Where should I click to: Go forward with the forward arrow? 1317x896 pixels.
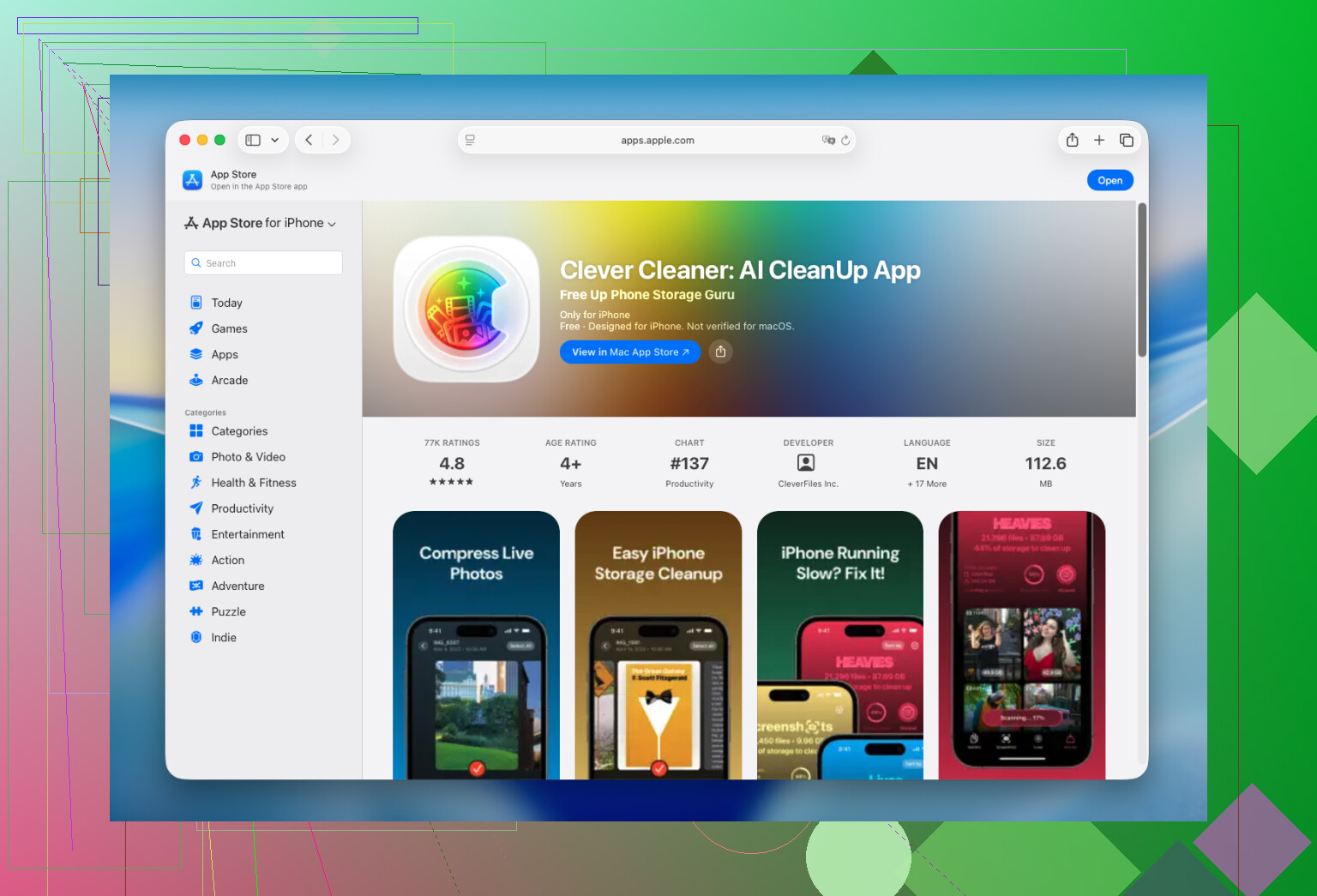[335, 140]
